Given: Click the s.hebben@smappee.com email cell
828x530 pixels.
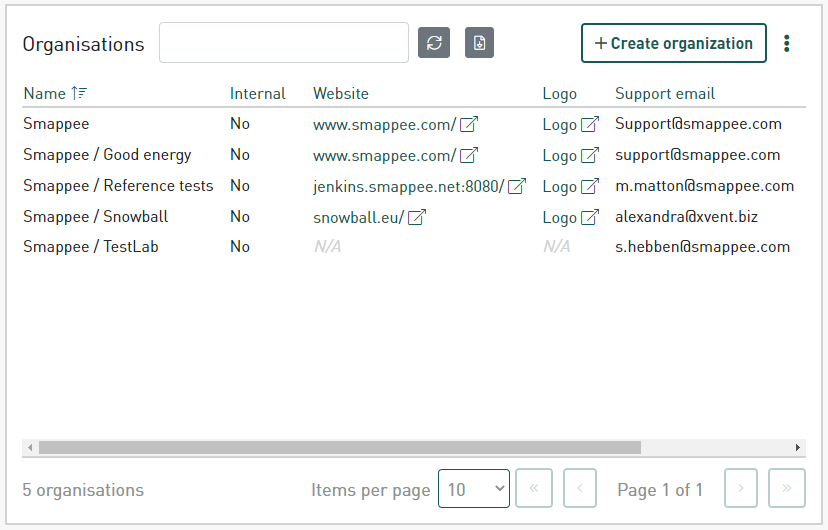Looking at the screenshot, I should pos(702,247).
